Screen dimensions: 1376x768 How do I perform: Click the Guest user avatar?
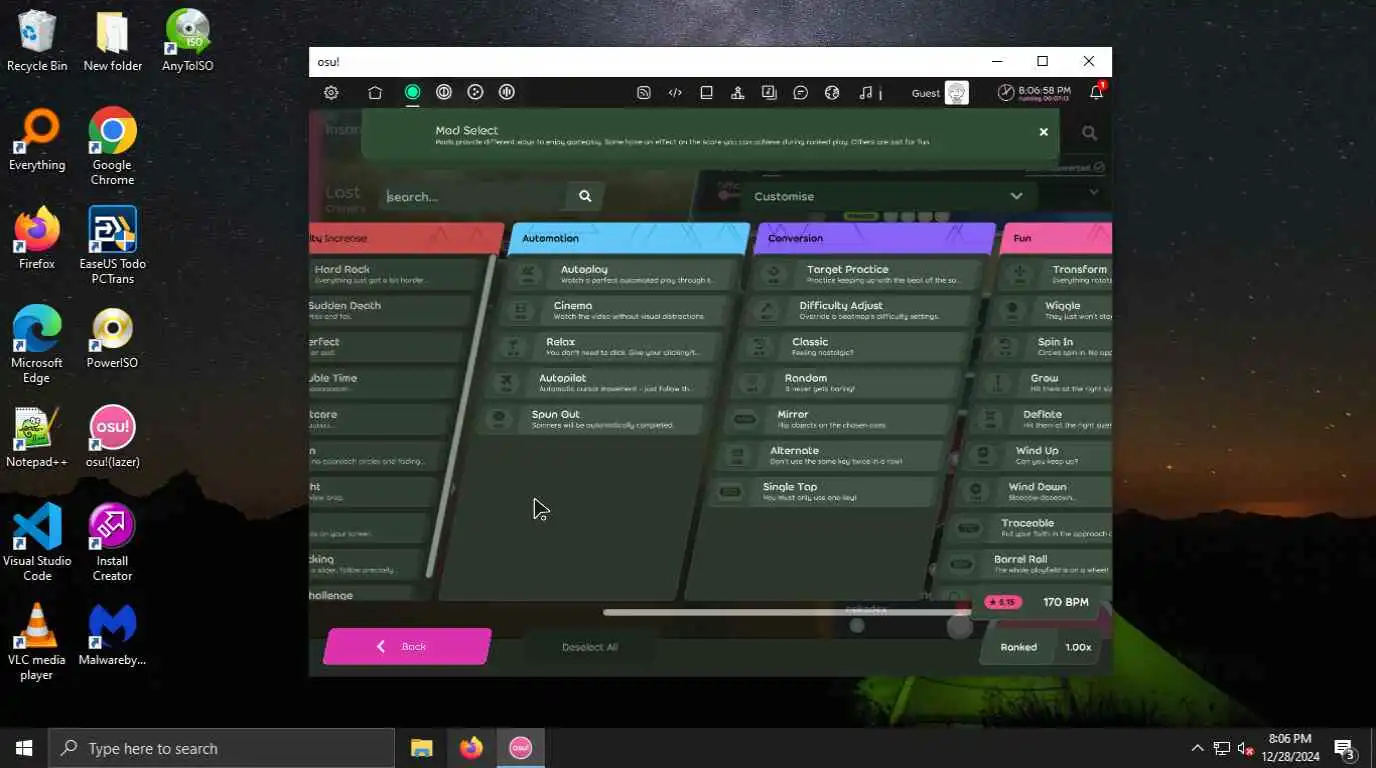957,93
